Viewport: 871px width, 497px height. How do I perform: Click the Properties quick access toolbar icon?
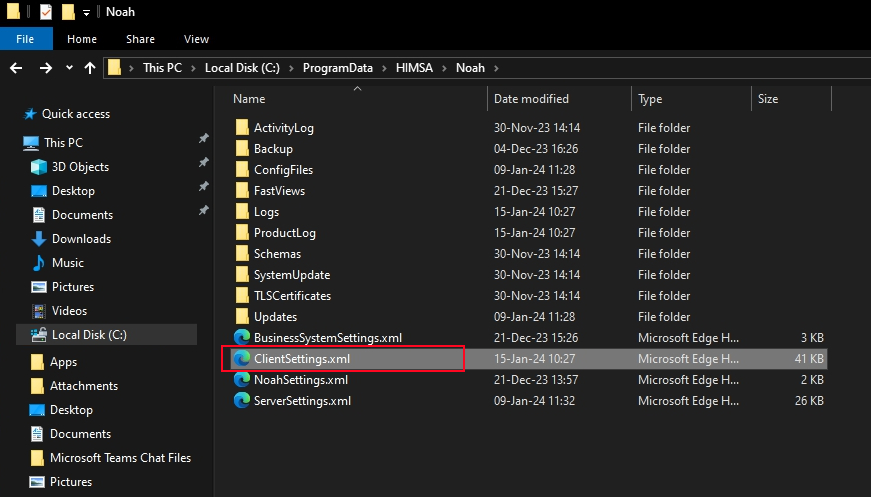[x=46, y=12]
